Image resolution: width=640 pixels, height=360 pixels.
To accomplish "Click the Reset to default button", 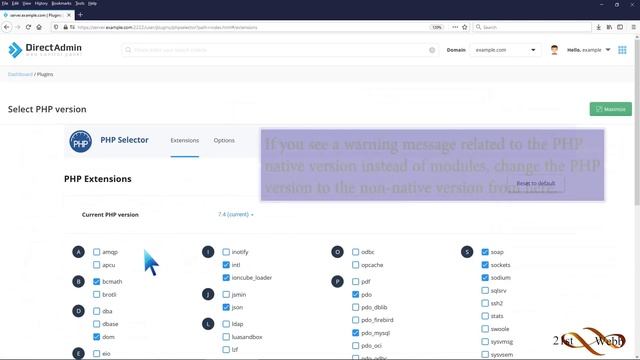I will click(536, 184).
